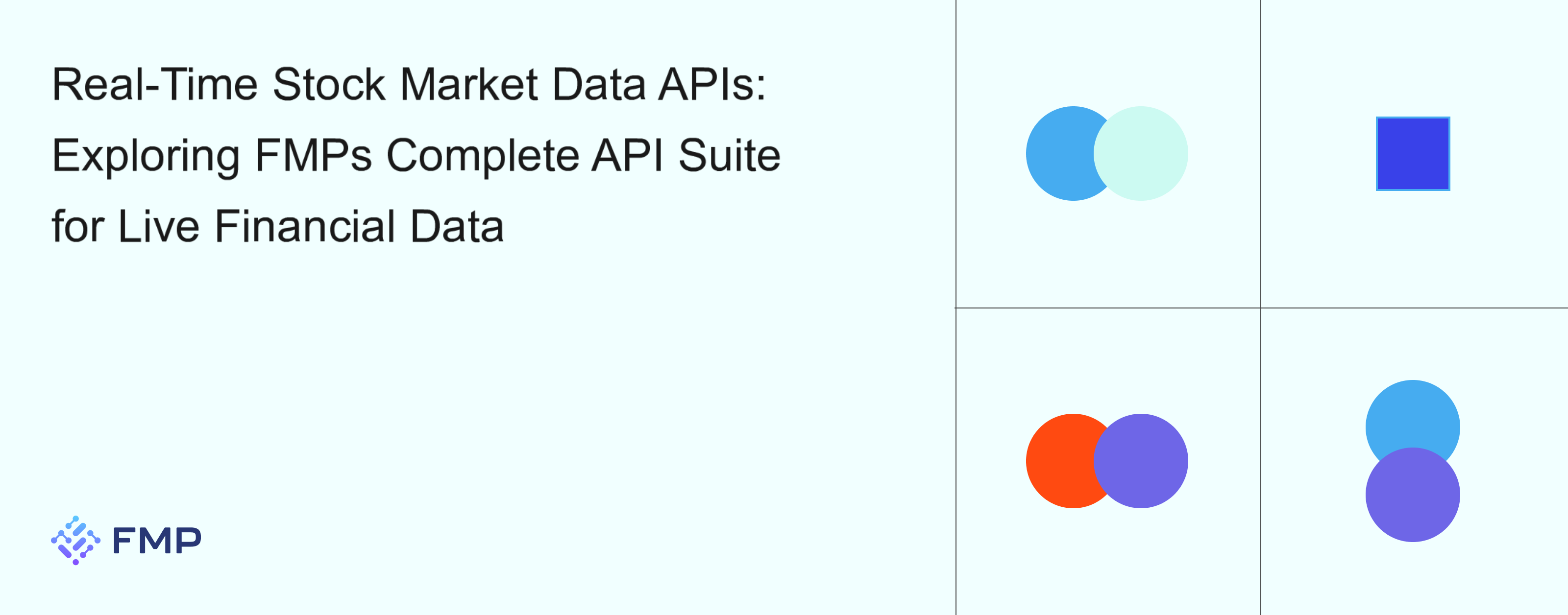Click the word "Complete" in the title
1568x615 pixels.
pyautogui.click(x=483, y=156)
